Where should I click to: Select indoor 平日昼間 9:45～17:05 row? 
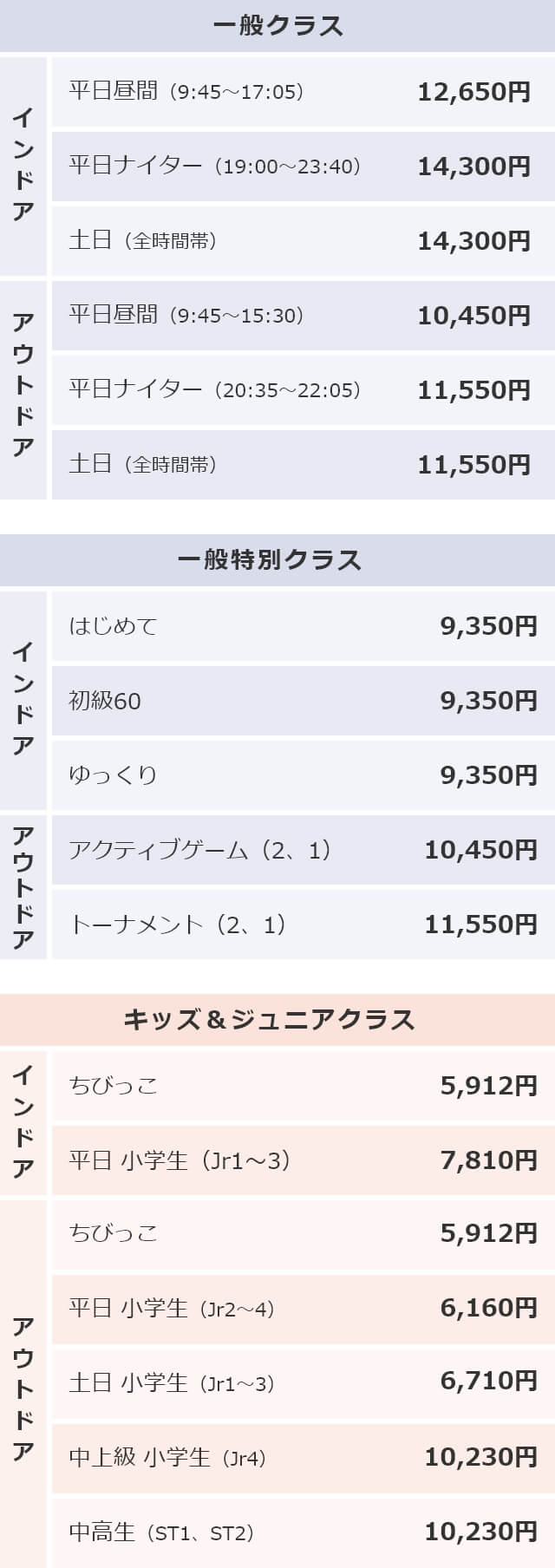[x=304, y=92]
